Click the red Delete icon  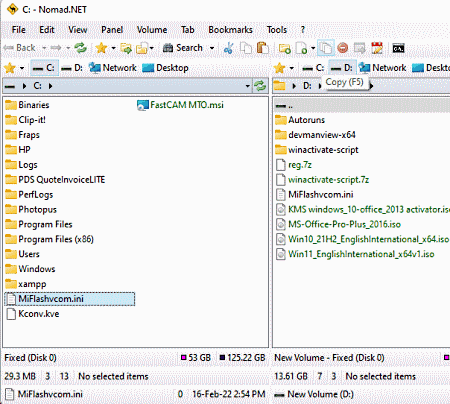pyautogui.click(x=343, y=48)
